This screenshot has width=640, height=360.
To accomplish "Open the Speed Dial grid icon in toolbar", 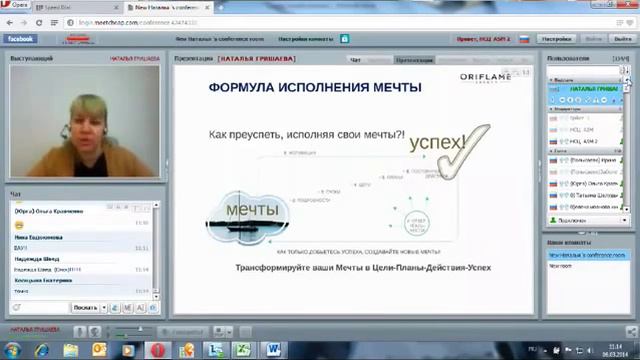I will 54,23.
